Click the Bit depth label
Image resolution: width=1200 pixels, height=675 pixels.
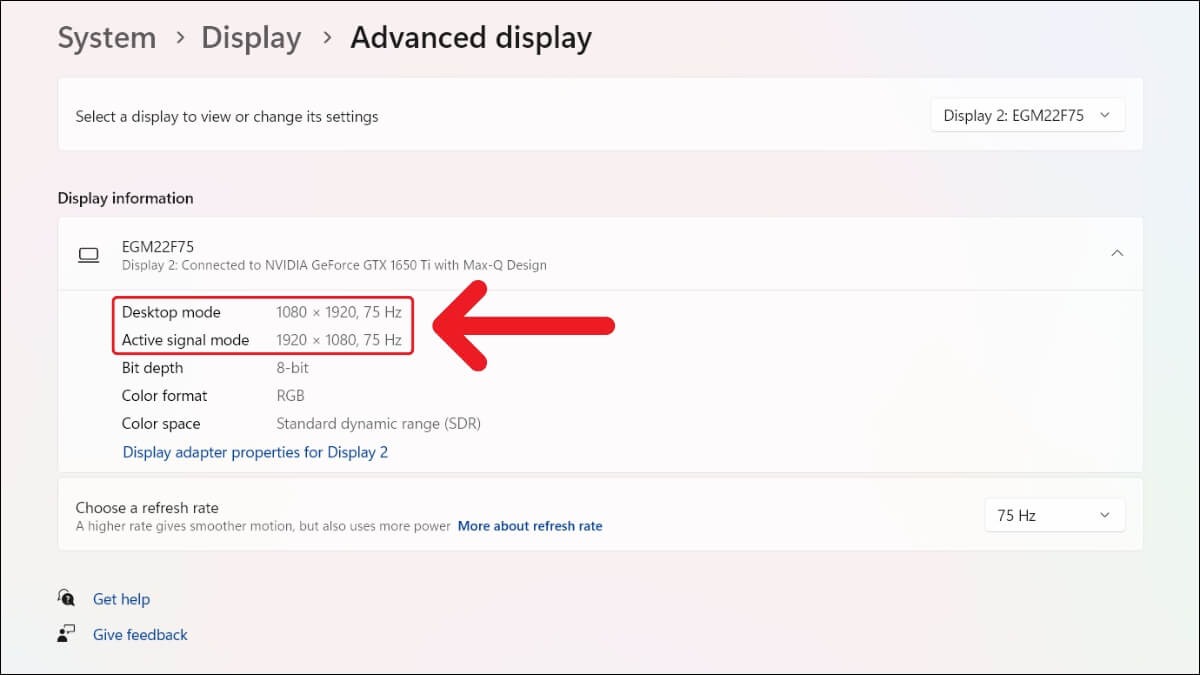pos(152,368)
